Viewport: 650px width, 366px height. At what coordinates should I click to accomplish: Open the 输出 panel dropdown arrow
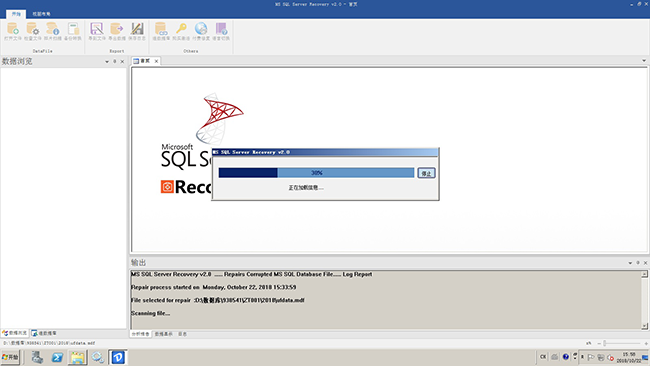[x=630, y=263]
